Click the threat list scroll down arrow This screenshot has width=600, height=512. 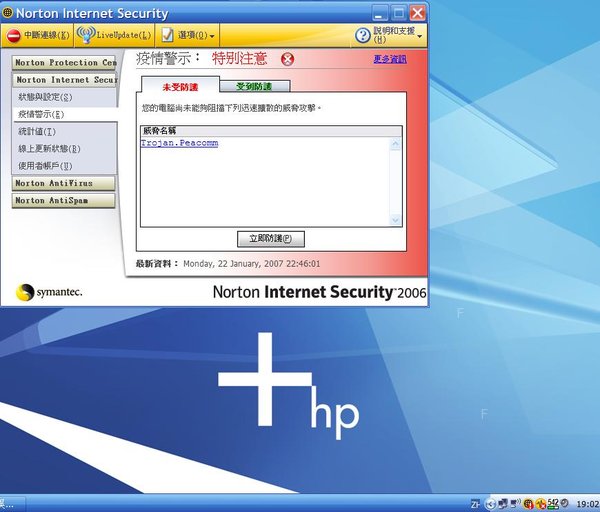click(x=395, y=220)
